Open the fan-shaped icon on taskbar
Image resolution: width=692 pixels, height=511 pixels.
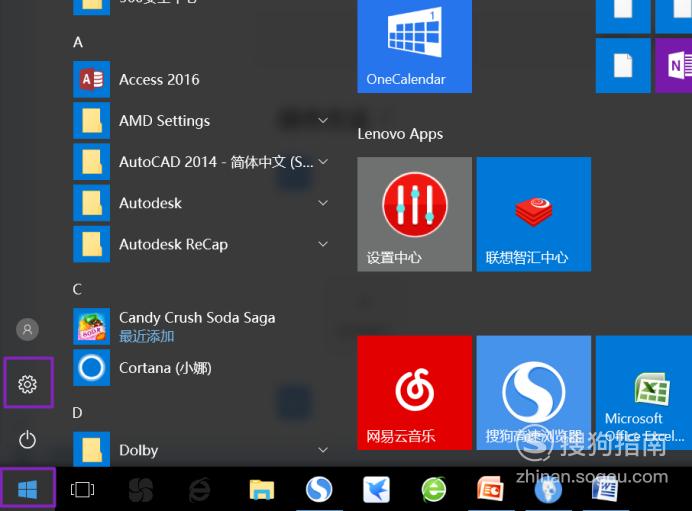point(141,489)
